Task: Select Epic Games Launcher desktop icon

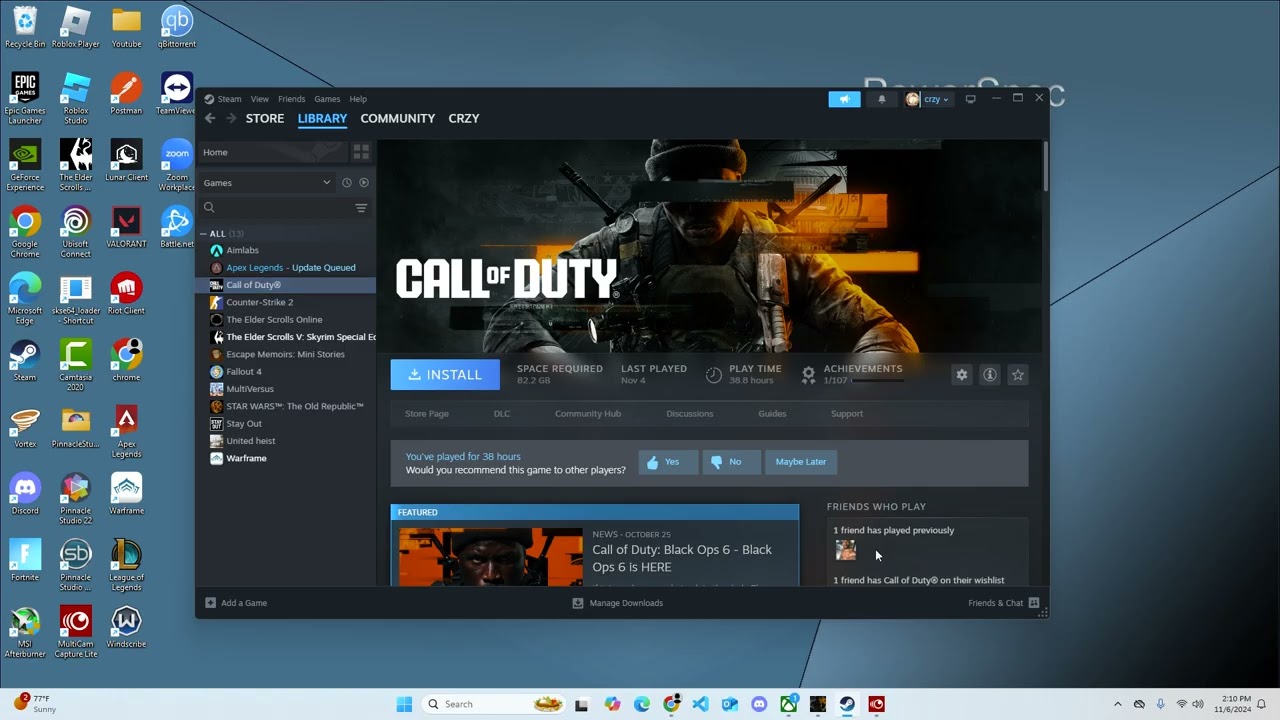Action: [25, 98]
